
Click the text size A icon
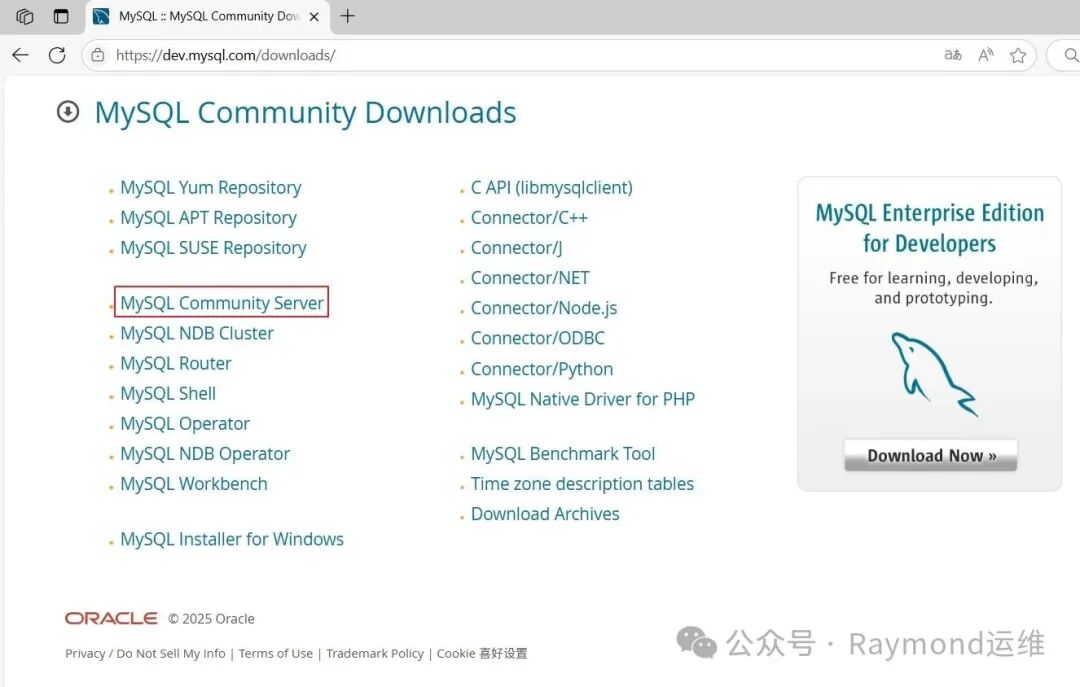coord(986,56)
